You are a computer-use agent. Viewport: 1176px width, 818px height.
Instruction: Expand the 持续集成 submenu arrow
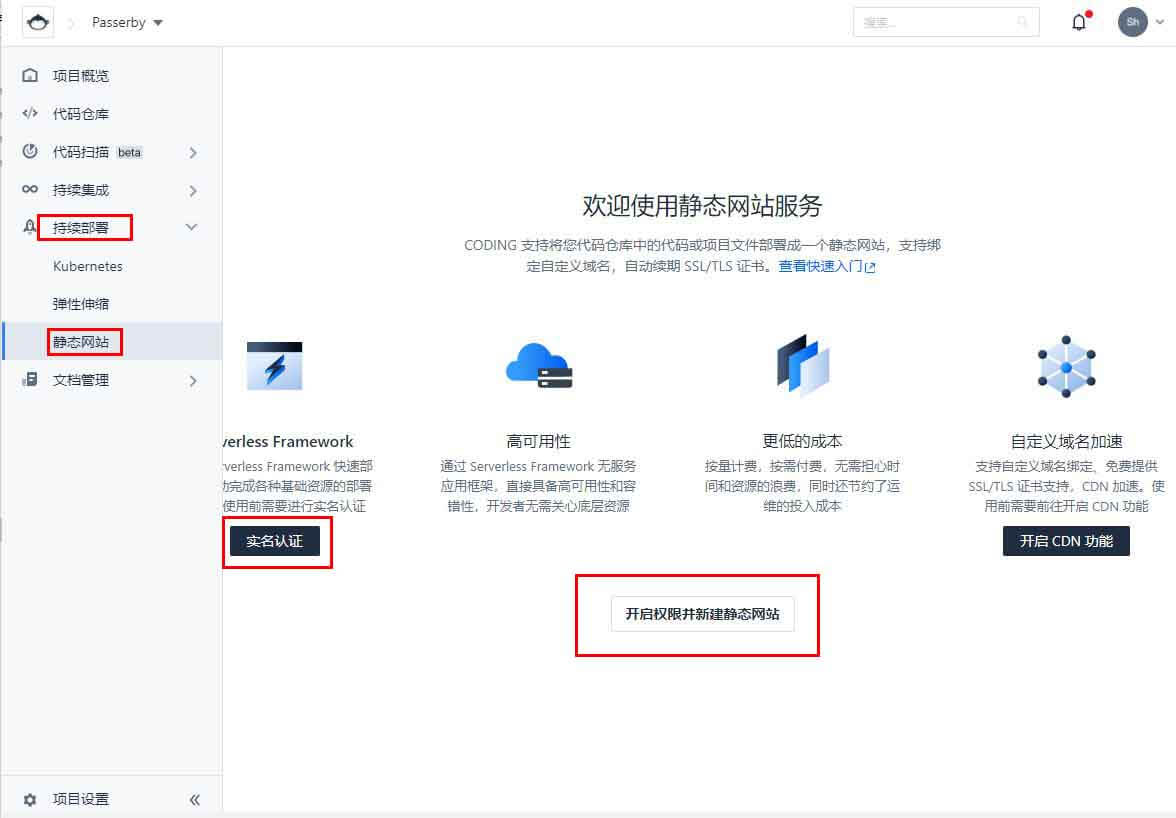click(x=193, y=191)
